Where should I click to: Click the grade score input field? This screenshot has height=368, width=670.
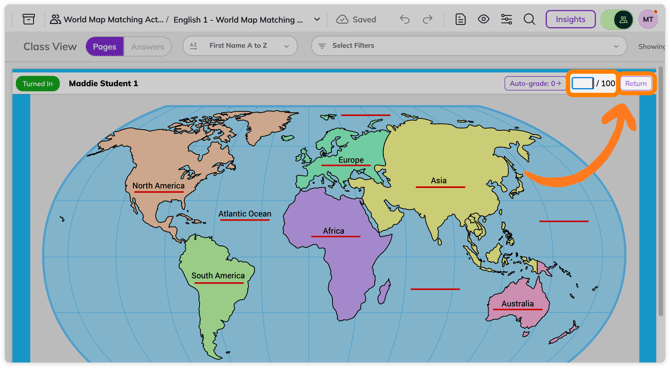tap(582, 83)
